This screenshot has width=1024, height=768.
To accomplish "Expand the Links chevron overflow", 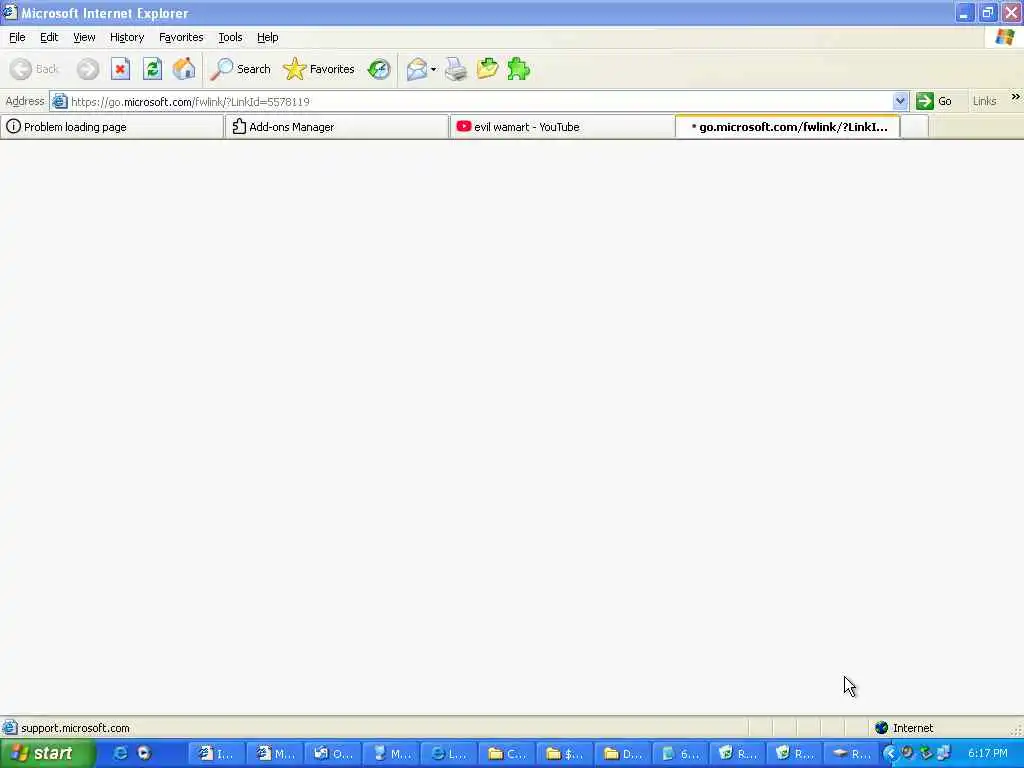I will coord(1016,97).
